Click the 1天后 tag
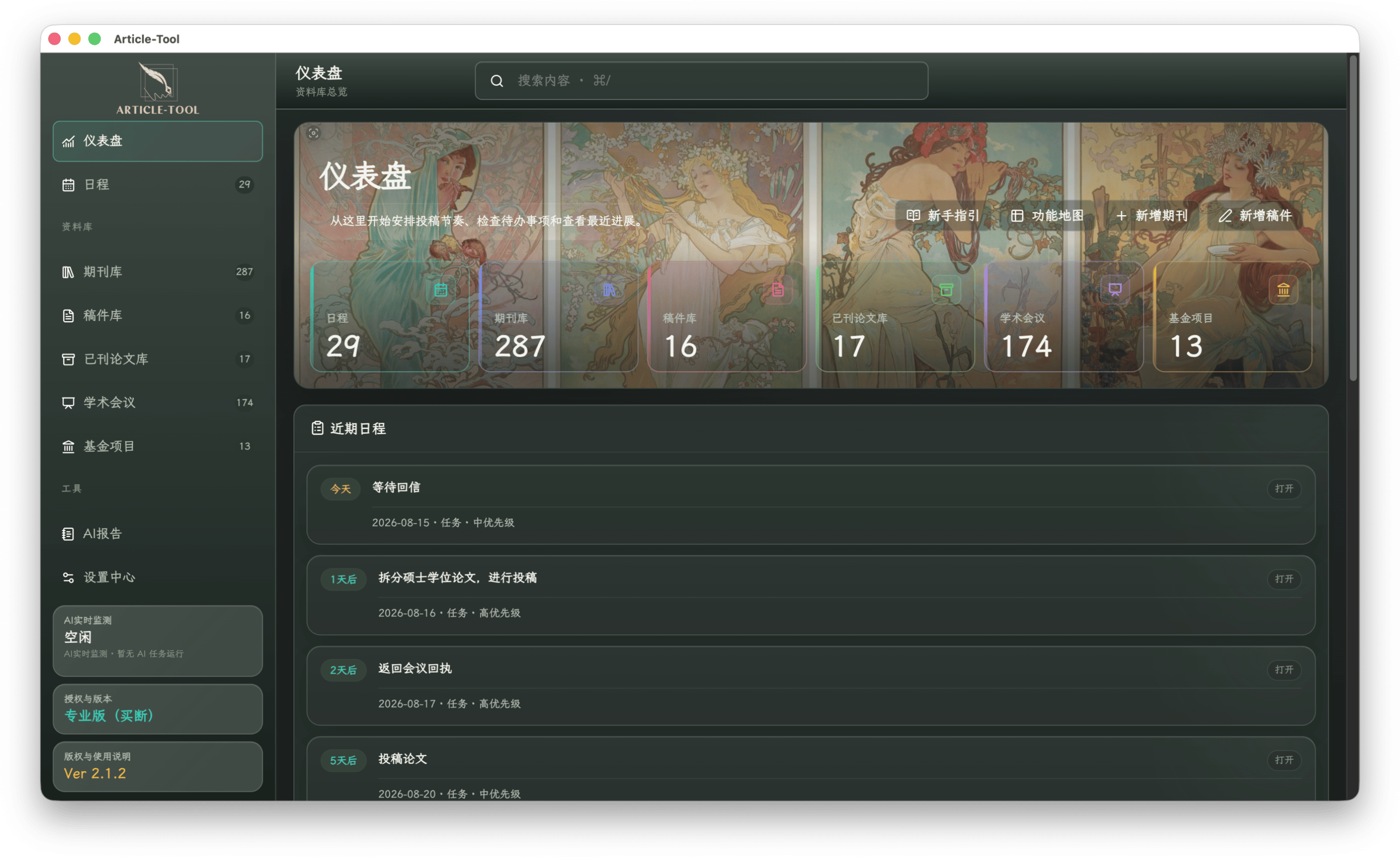 343,580
